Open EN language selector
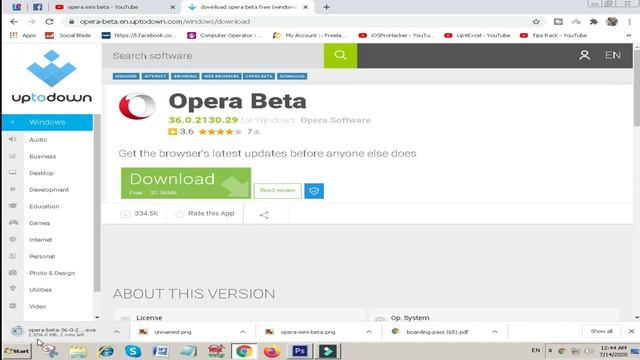 [613, 55]
